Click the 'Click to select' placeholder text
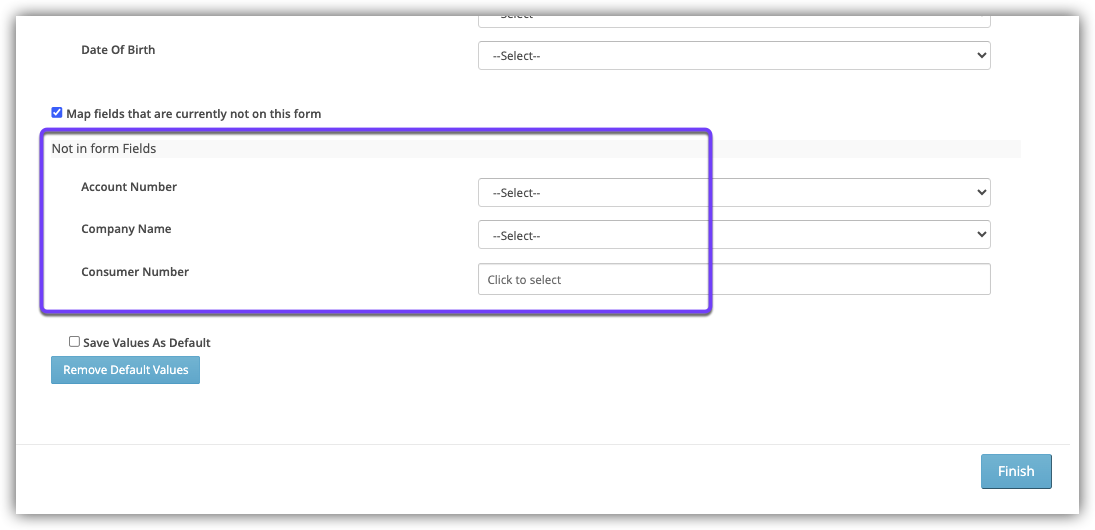The image size is (1095, 530). click(x=524, y=280)
